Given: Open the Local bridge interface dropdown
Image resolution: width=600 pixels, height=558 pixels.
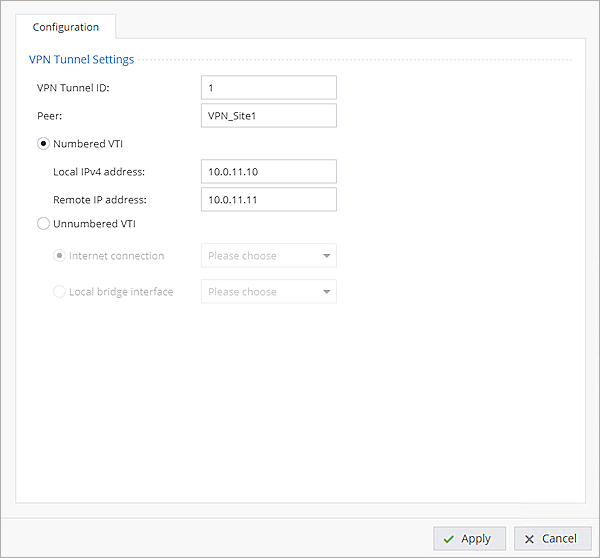Looking at the screenshot, I should click(x=268, y=292).
